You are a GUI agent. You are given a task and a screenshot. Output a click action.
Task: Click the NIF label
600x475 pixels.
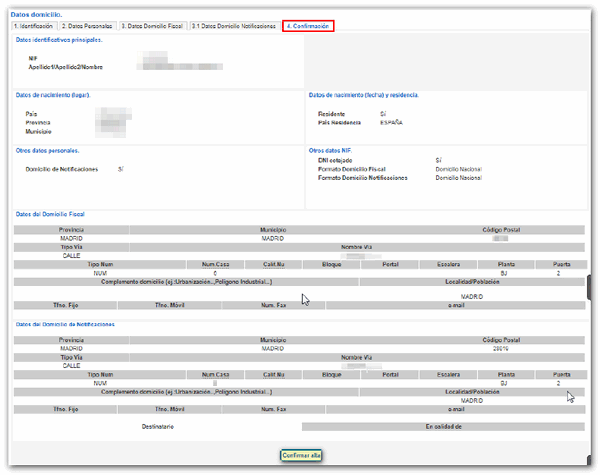point(33,59)
